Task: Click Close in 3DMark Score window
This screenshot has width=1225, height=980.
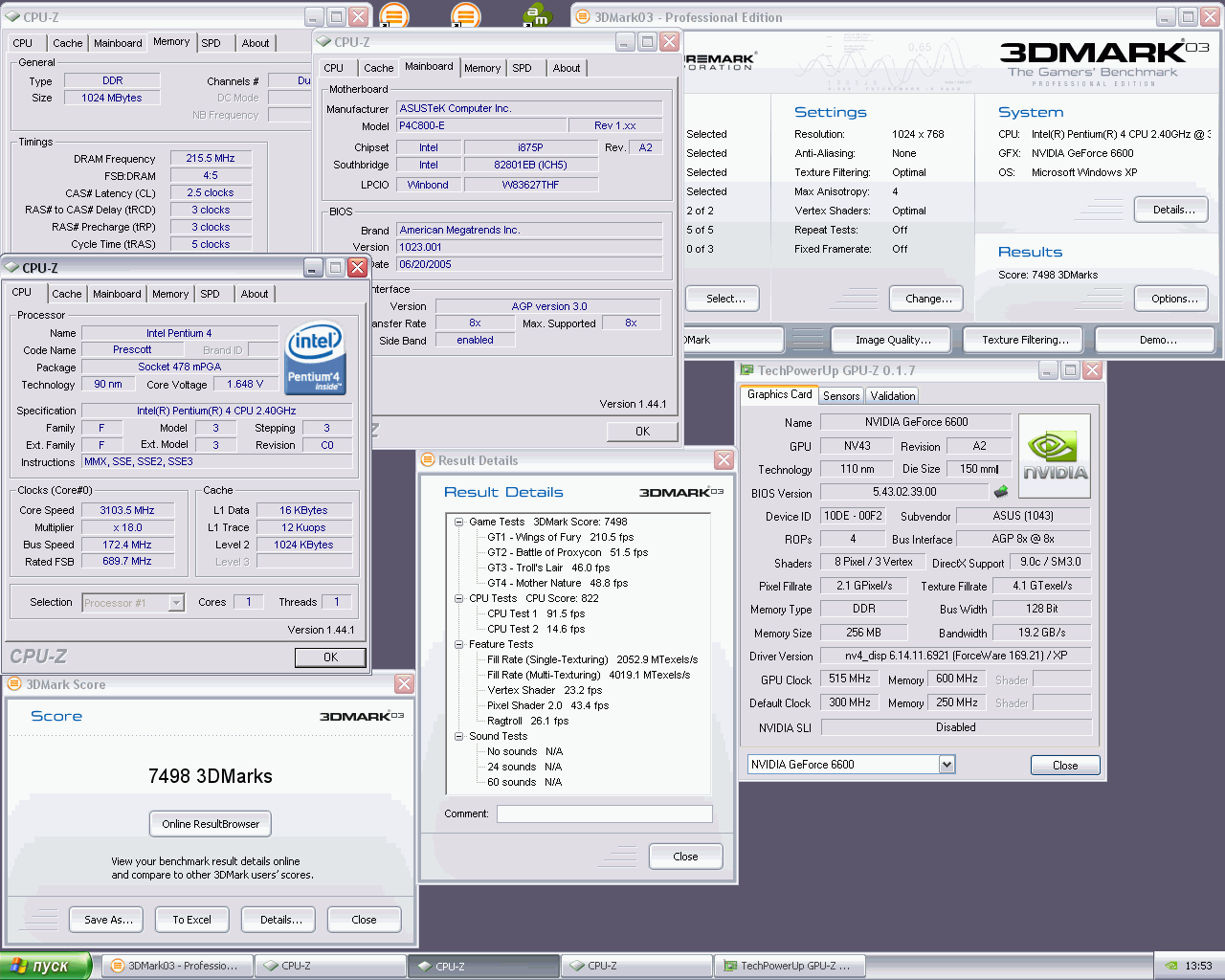Action: pyautogui.click(x=365, y=920)
